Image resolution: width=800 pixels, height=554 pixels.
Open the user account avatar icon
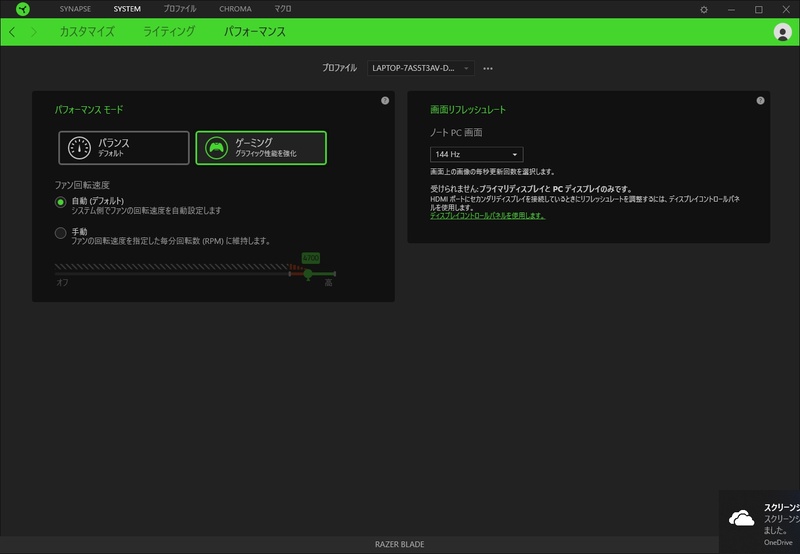[782, 32]
